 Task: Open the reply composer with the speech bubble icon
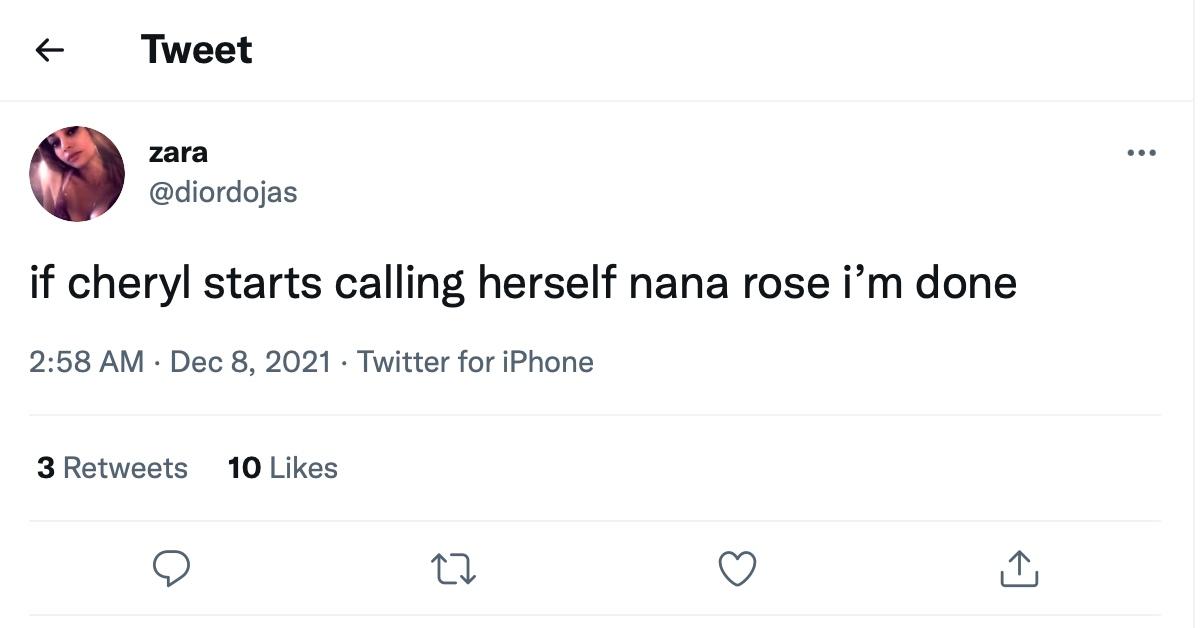tap(170, 568)
